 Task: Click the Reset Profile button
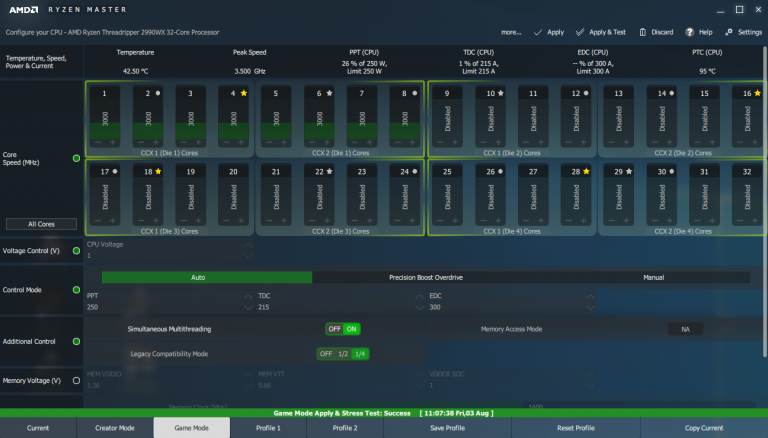point(576,428)
